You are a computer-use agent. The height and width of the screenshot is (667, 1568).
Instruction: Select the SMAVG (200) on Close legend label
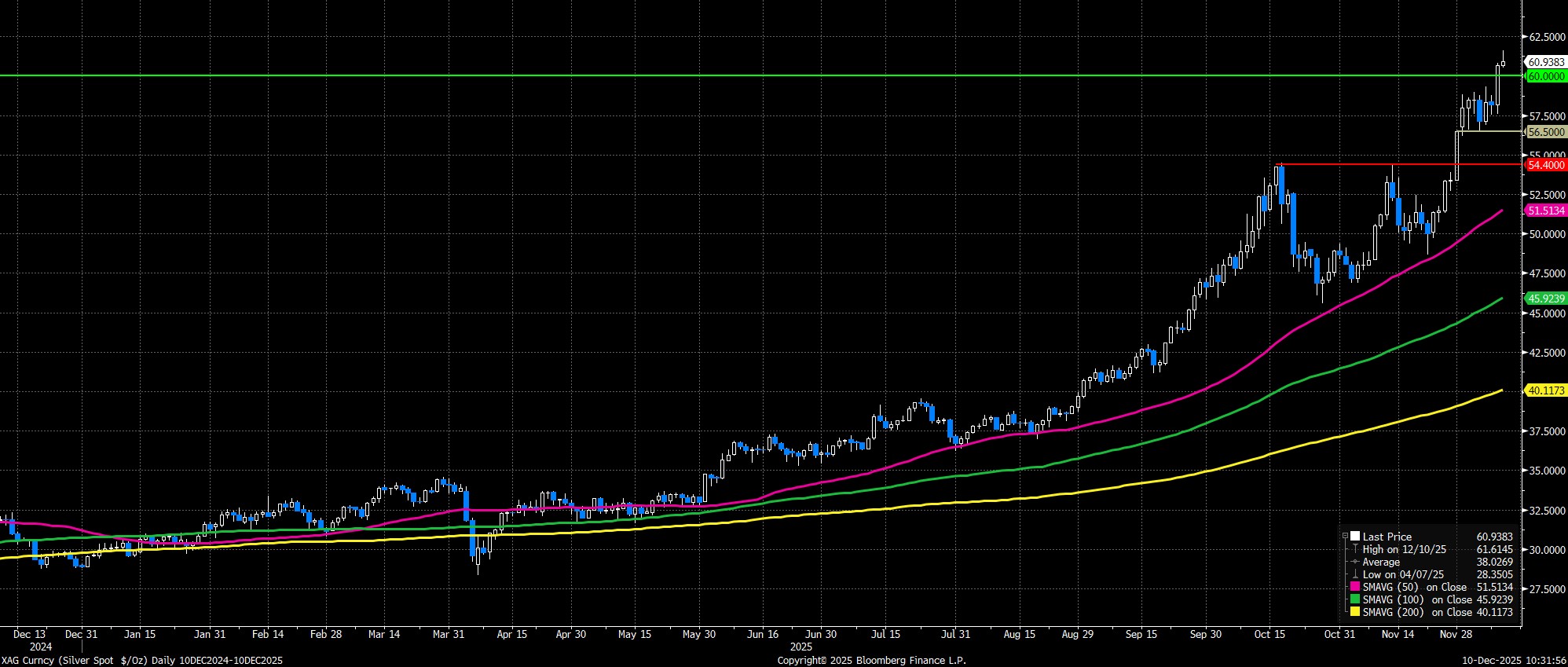(1414, 612)
